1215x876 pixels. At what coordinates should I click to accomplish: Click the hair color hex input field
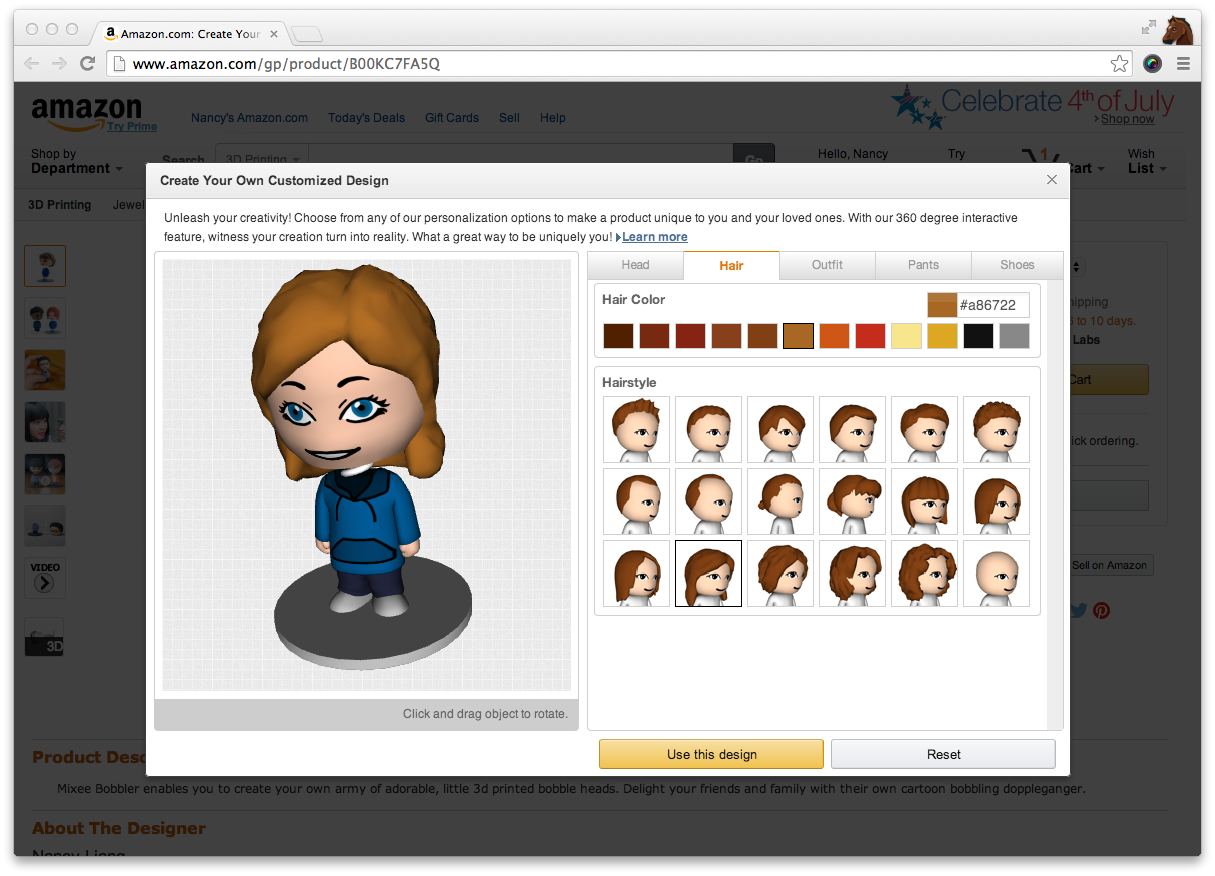tap(992, 305)
